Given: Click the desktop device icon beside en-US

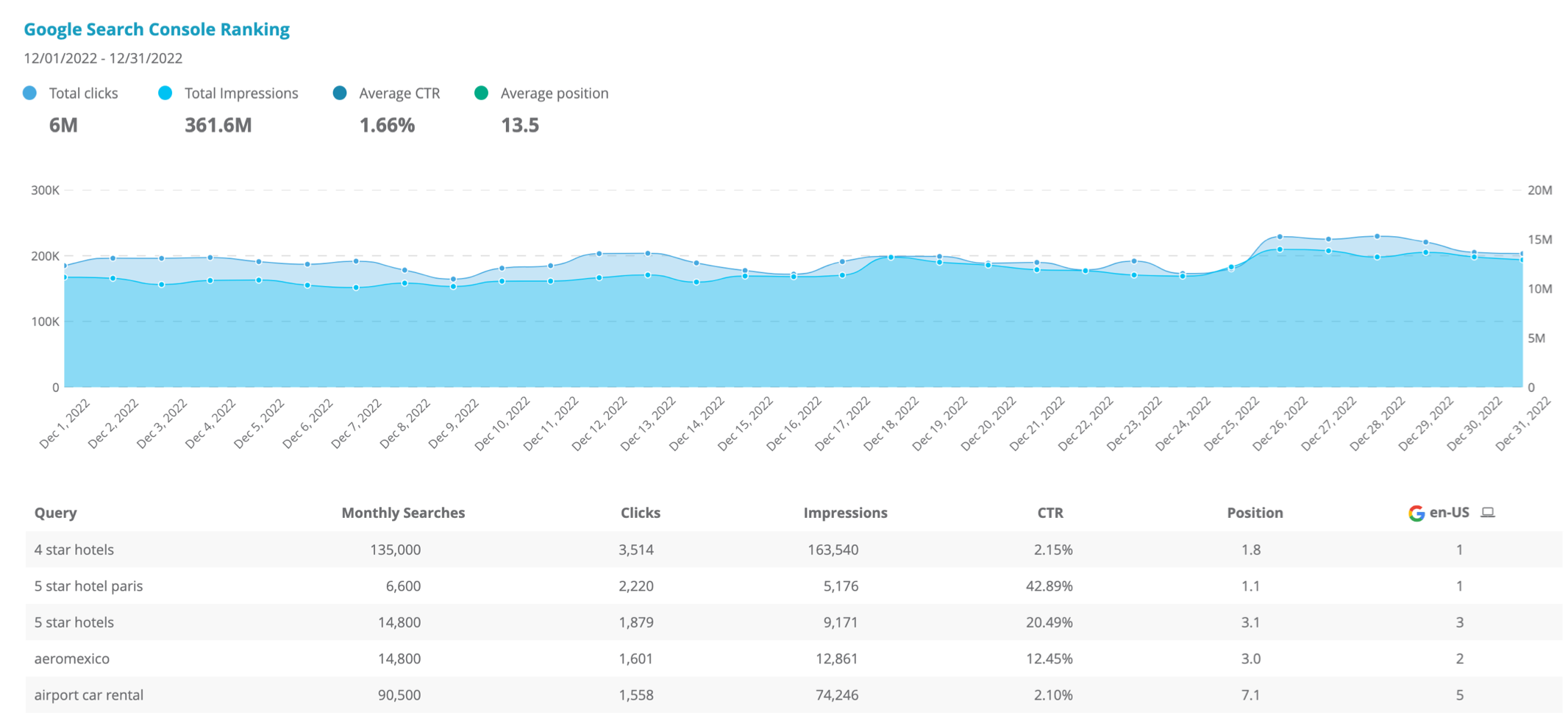Looking at the screenshot, I should 1488,513.
